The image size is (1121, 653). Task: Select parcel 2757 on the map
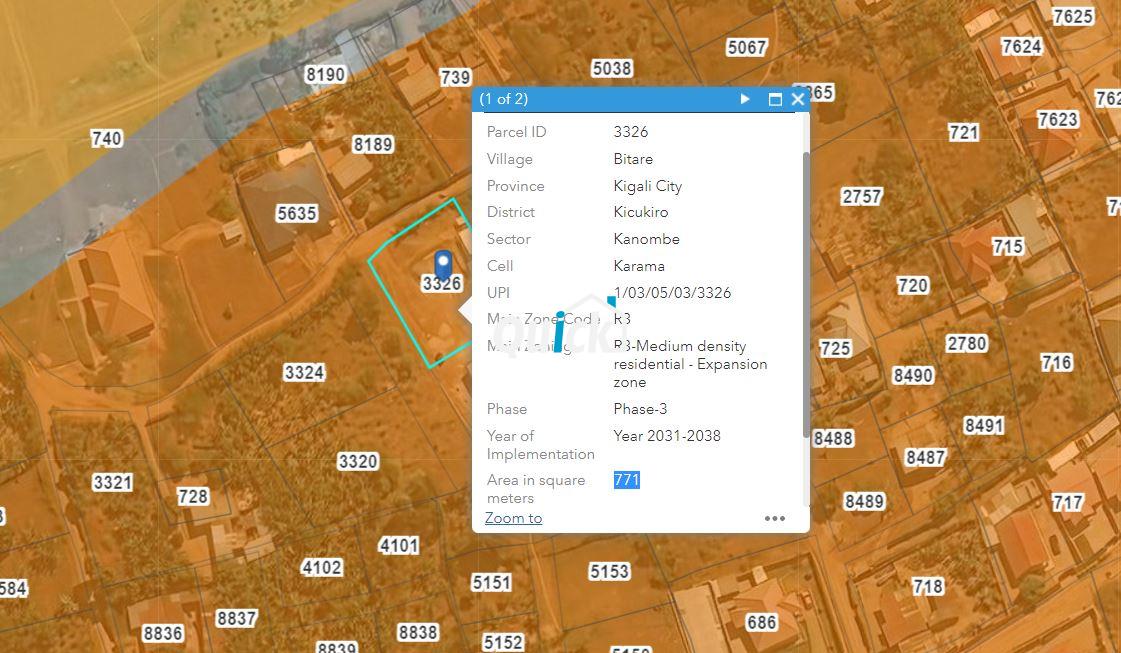point(861,197)
